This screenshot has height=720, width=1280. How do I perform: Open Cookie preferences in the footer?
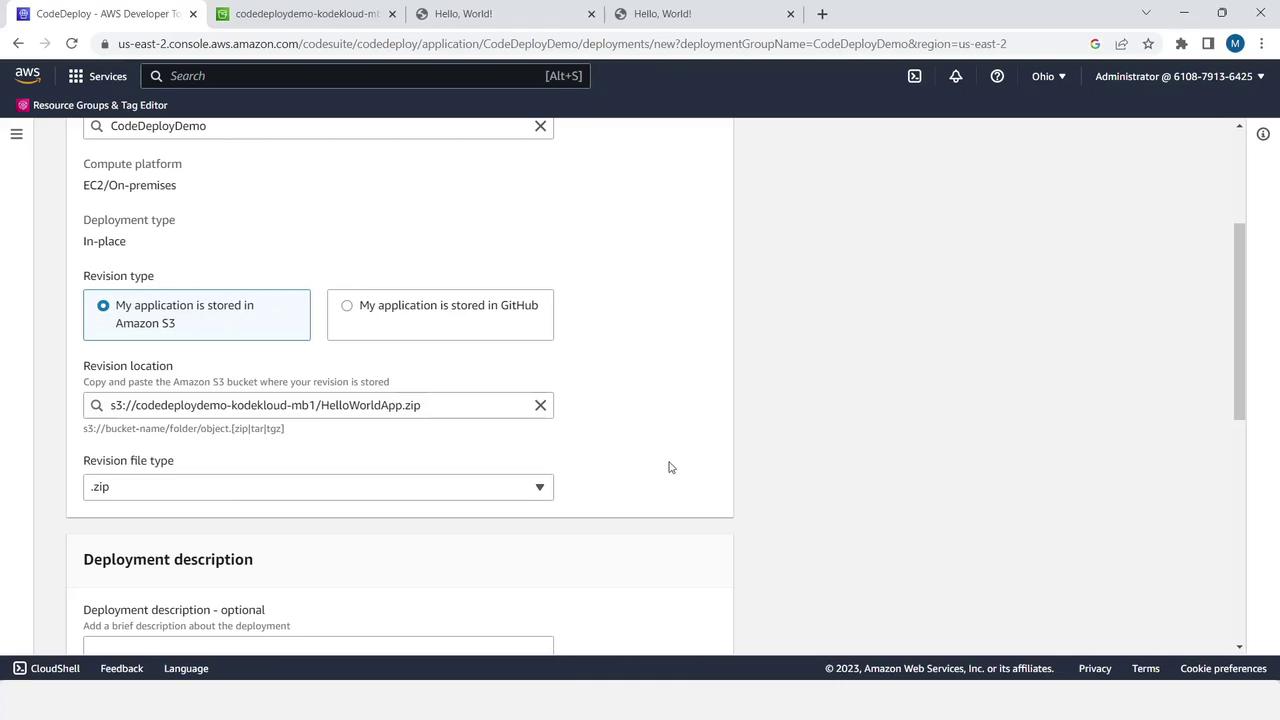[x=1223, y=668]
